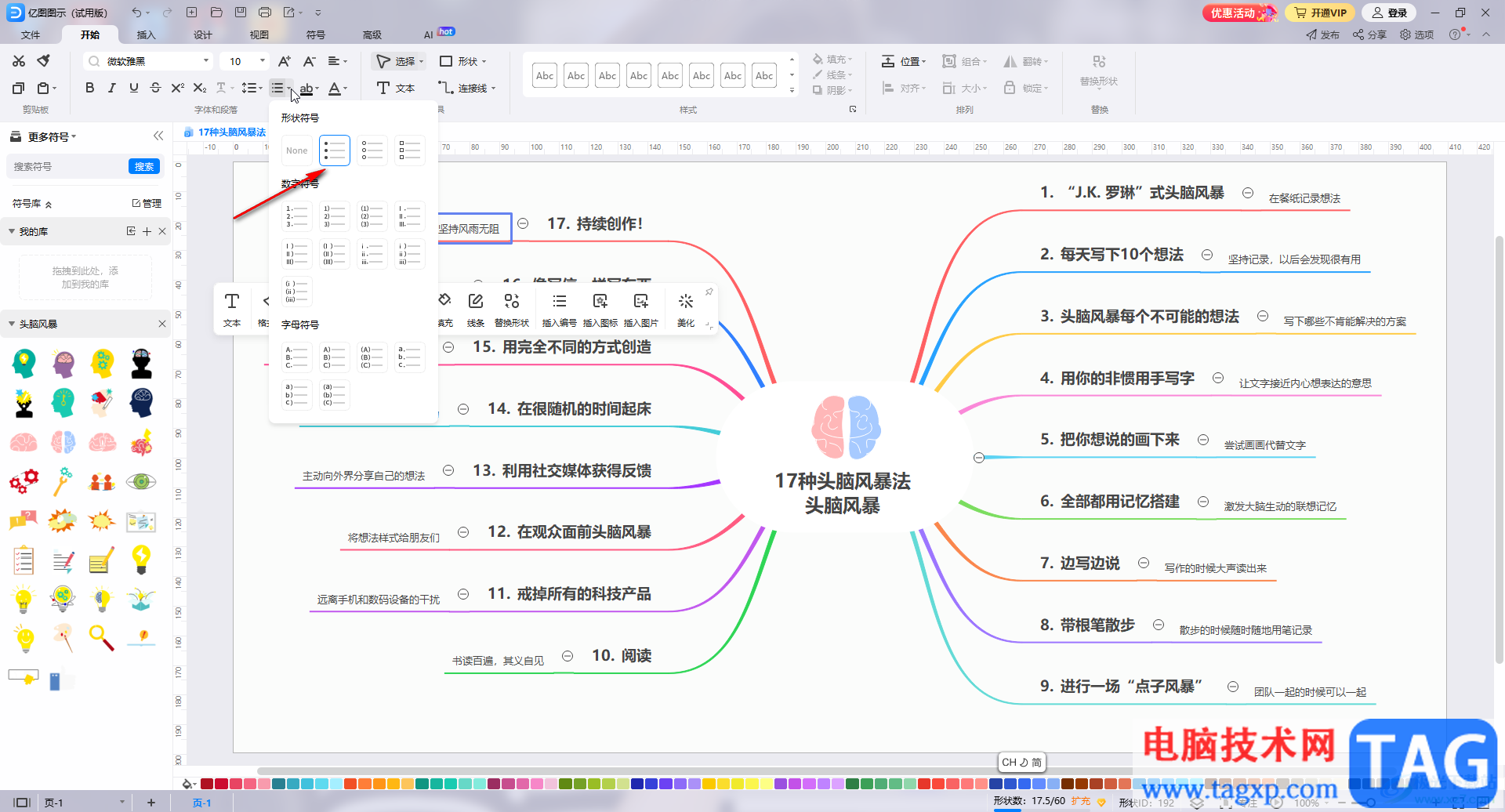Viewport: 1505px width, 812px height.
Task: Pick the first dark red swatch in the color bar
Action: (x=207, y=784)
